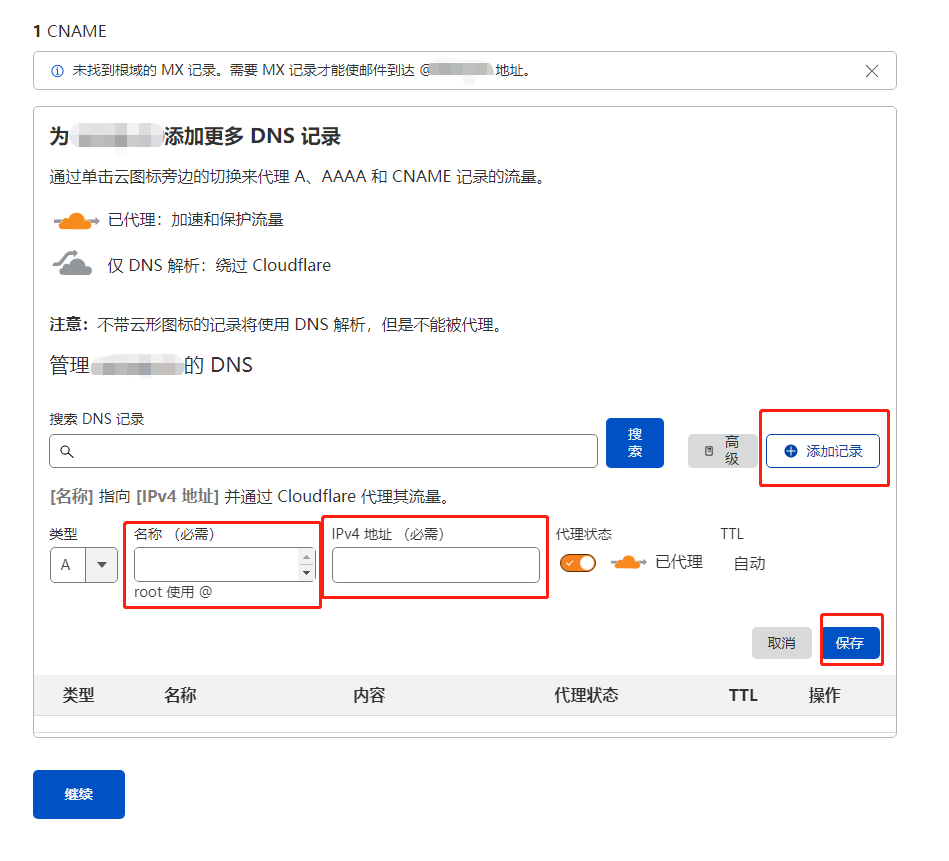Click the plus icon on 添加记录
949x861 pixels.
[x=790, y=451]
